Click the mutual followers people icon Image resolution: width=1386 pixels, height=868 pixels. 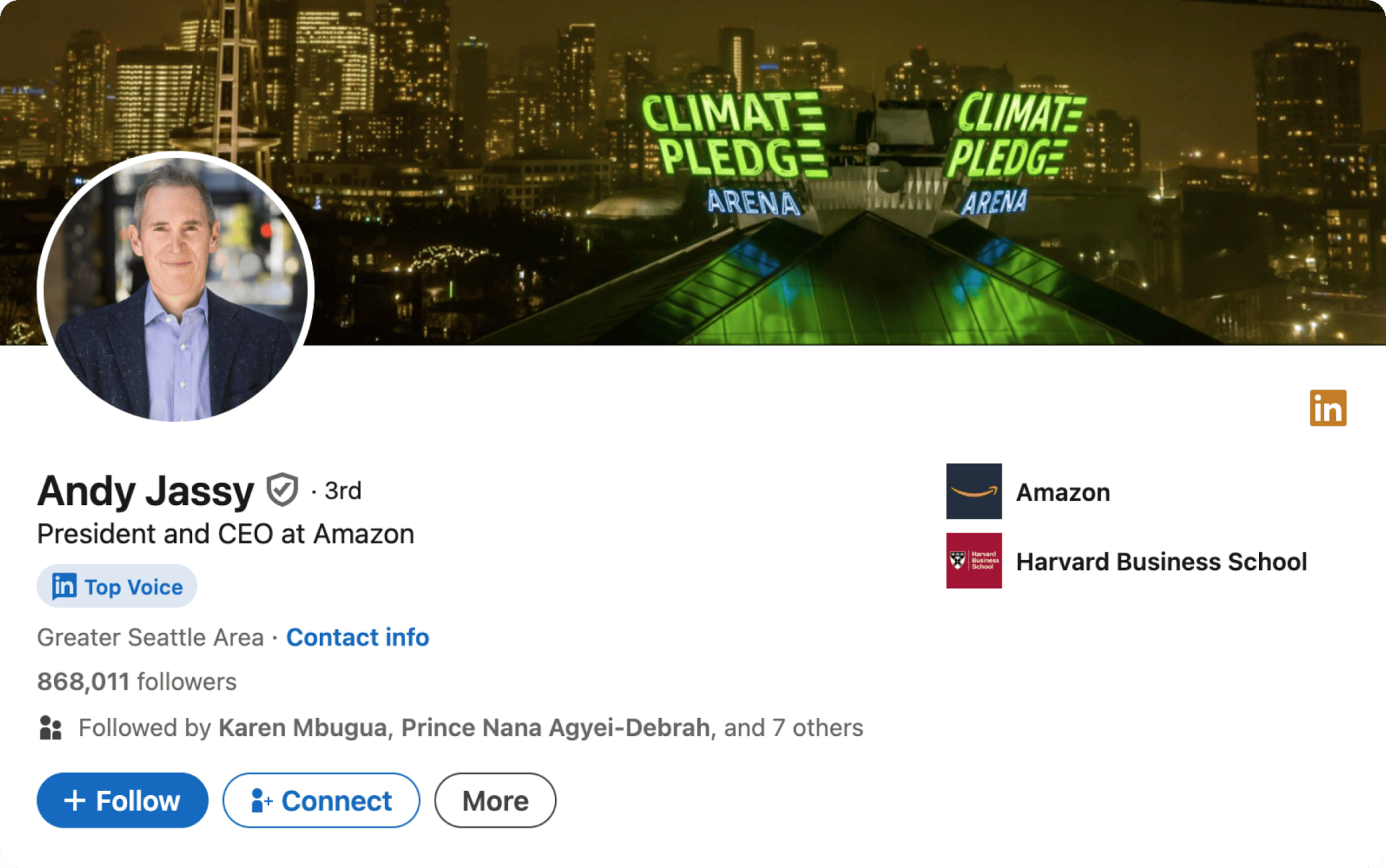[51, 728]
